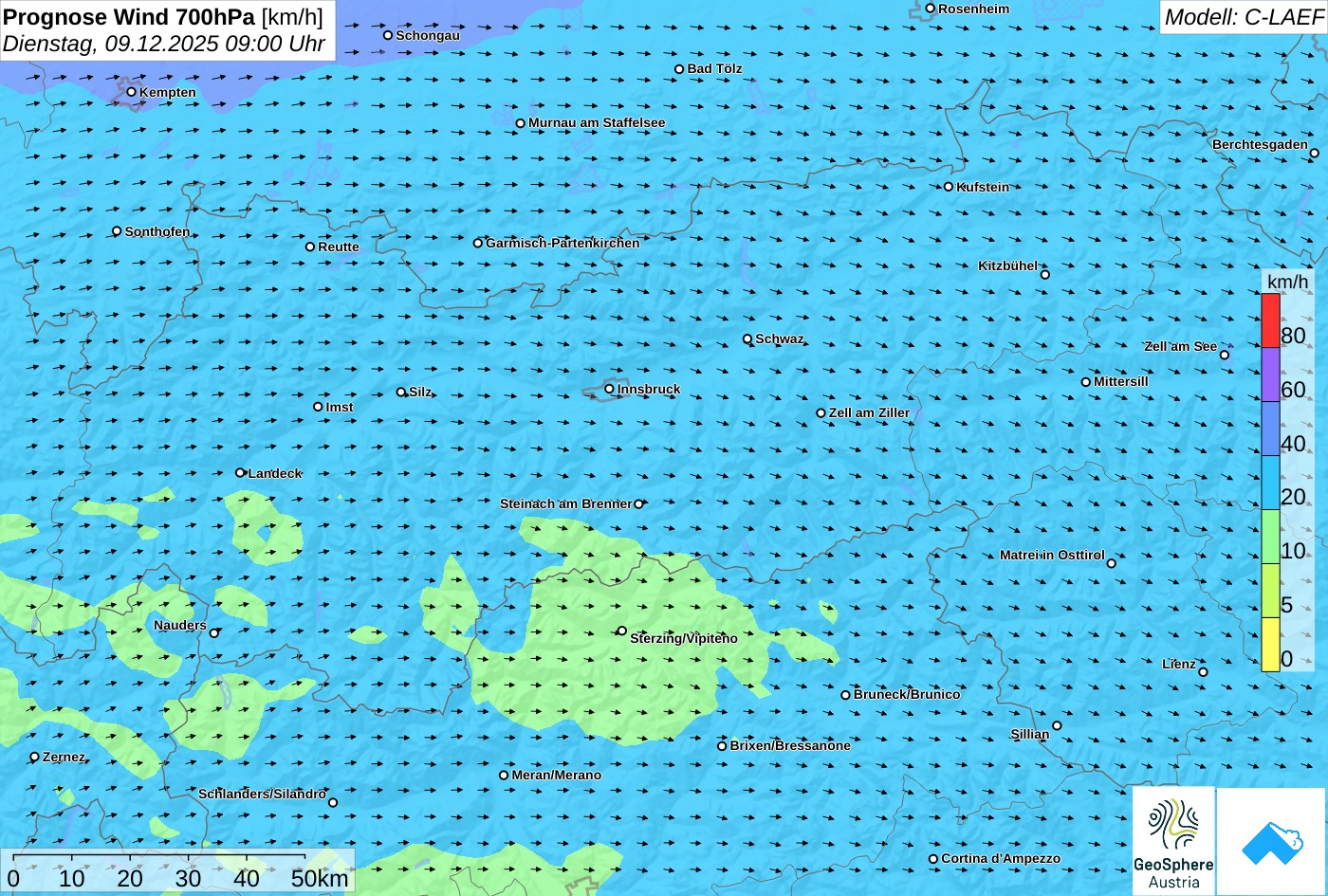Click the Kufstein location dot
1328x896 pixels.
[x=949, y=187]
